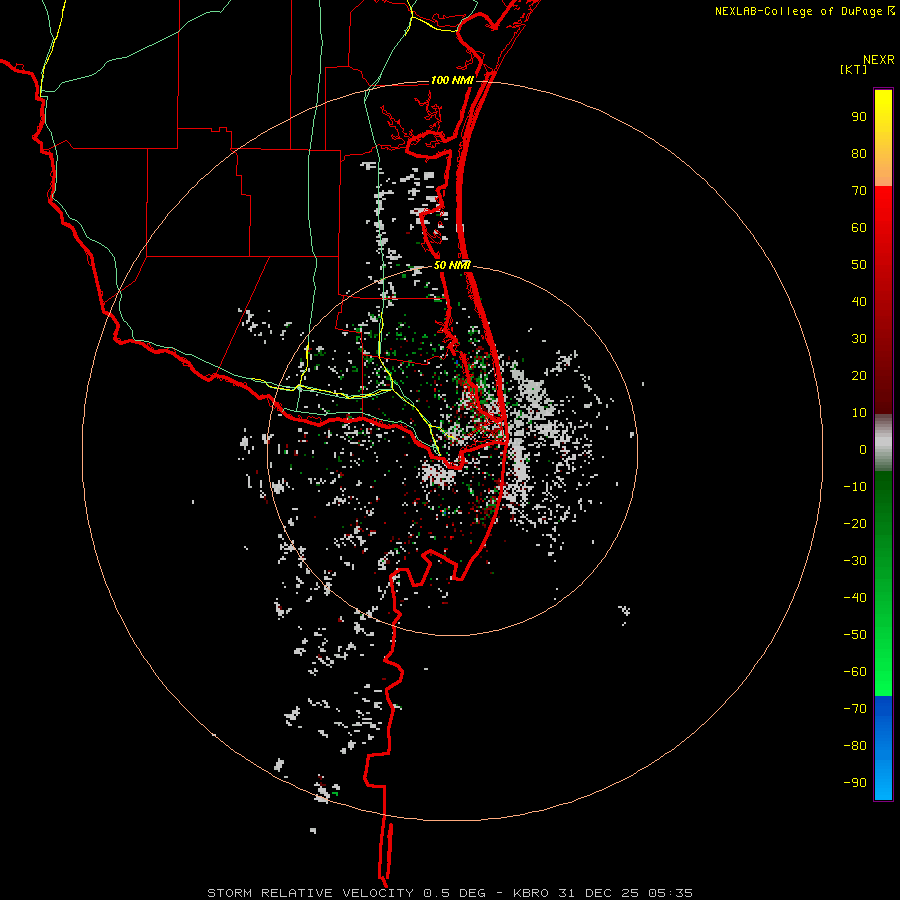Viewport: 900px width, 900px height.
Task: Click the positive 20 value on the velocity scale
Action: (859, 375)
